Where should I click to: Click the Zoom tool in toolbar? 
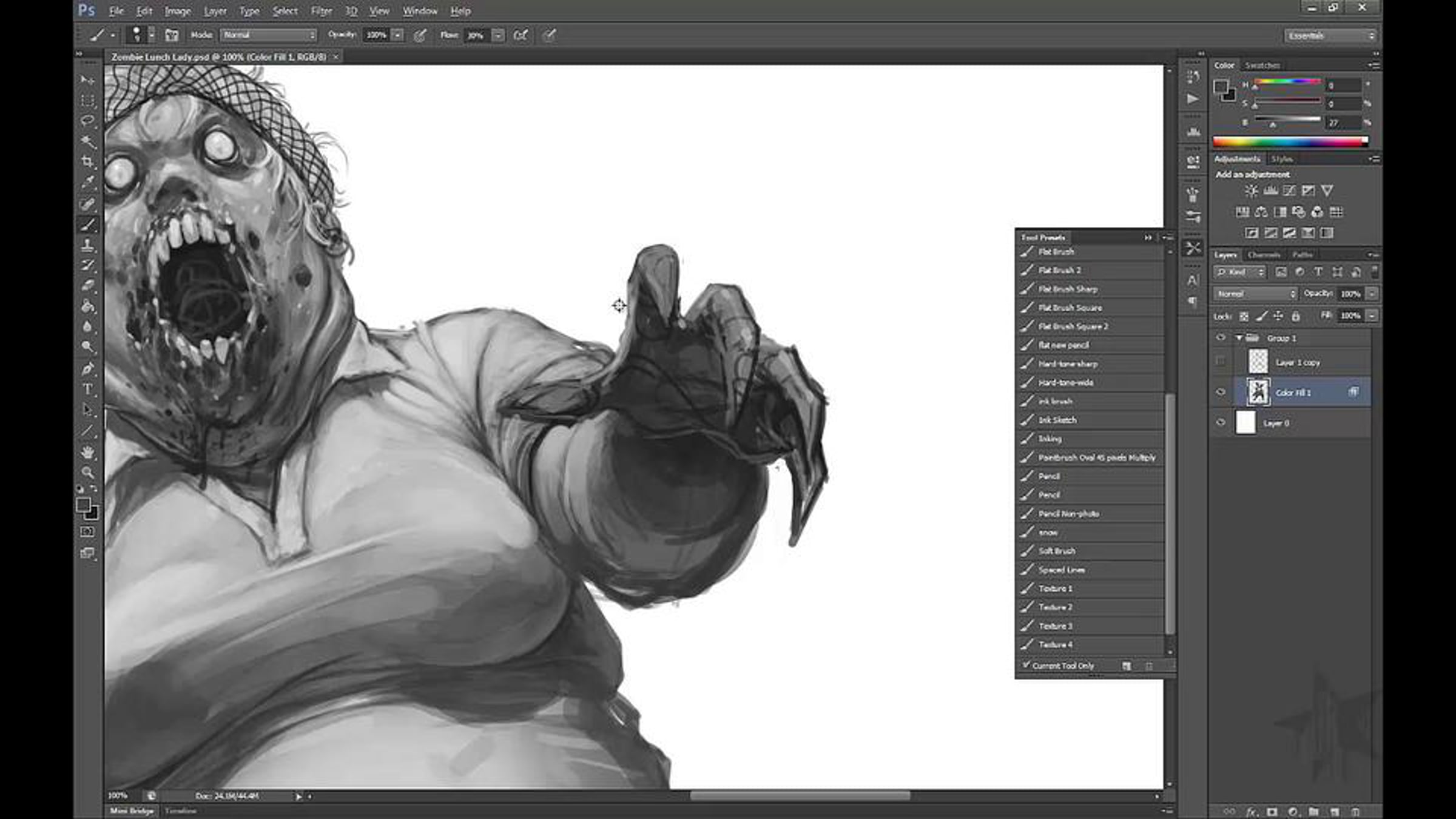tap(88, 473)
